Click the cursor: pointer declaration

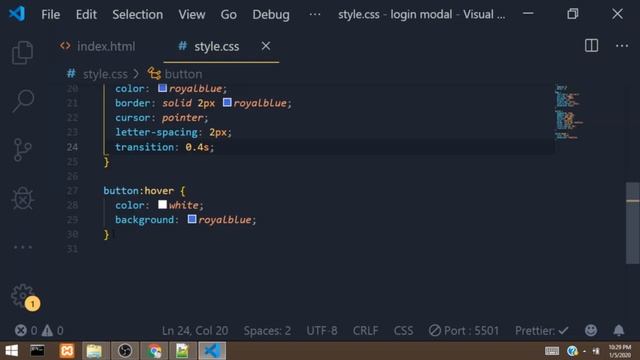coord(162,118)
